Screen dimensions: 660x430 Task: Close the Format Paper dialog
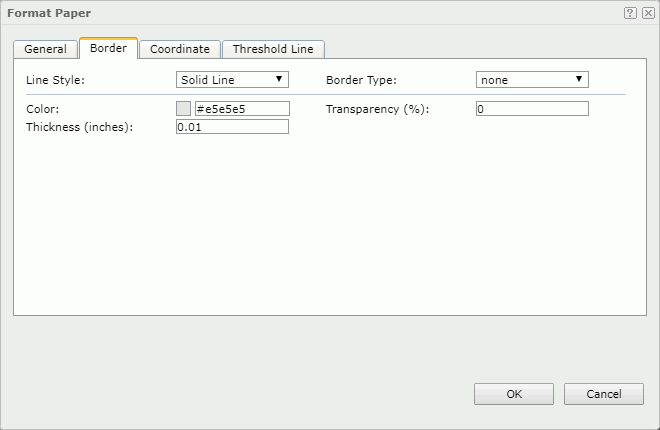tap(647, 13)
